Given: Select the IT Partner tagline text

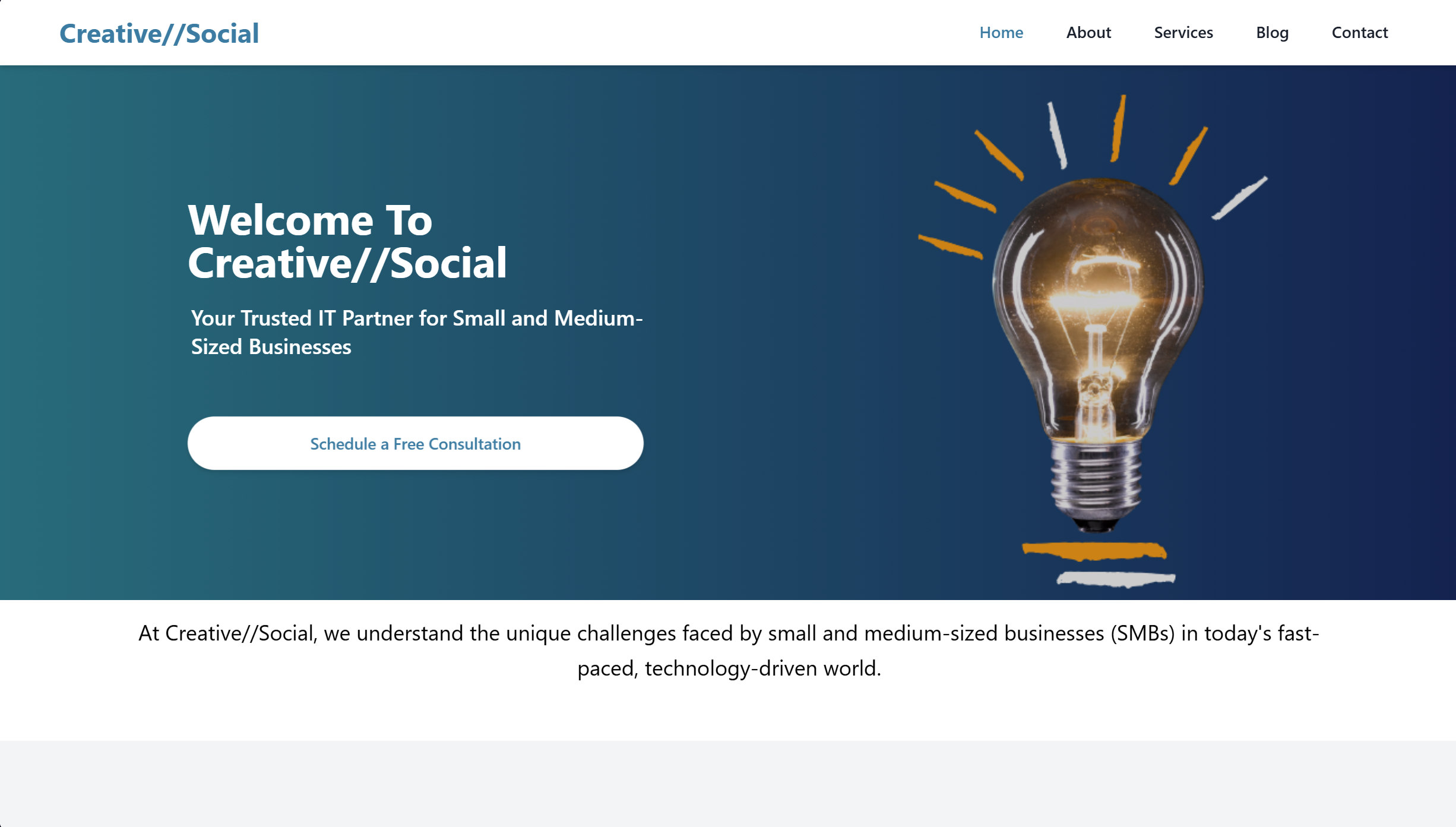Looking at the screenshot, I should 416,332.
